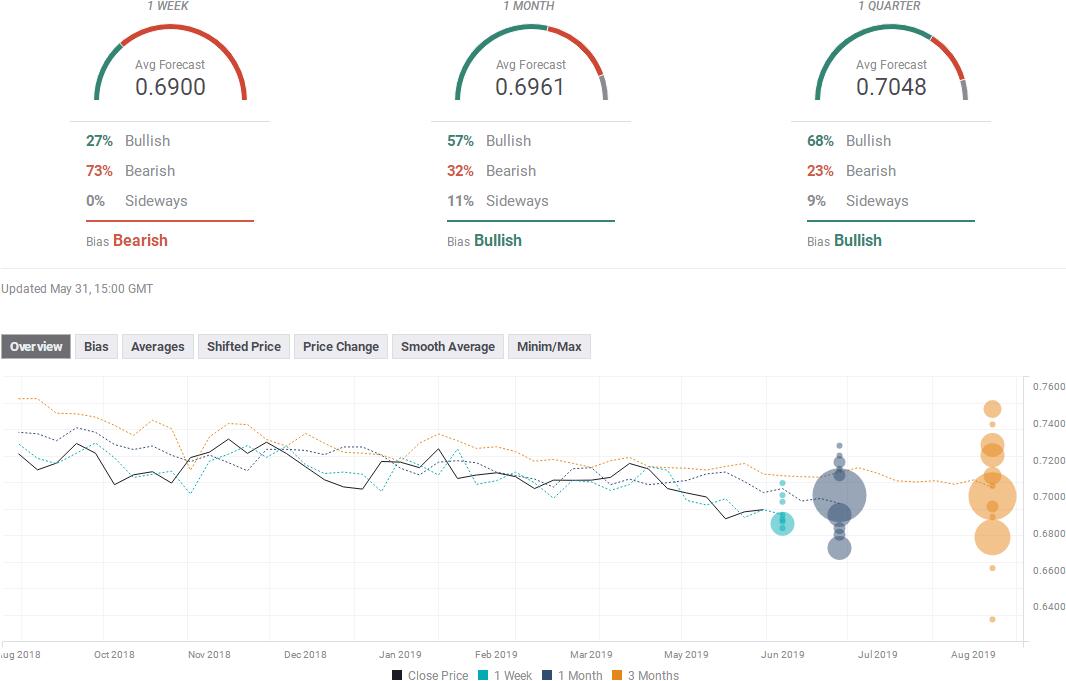Hide the 3 Months legend series
1066x681 pixels.
pyautogui.click(x=645, y=675)
